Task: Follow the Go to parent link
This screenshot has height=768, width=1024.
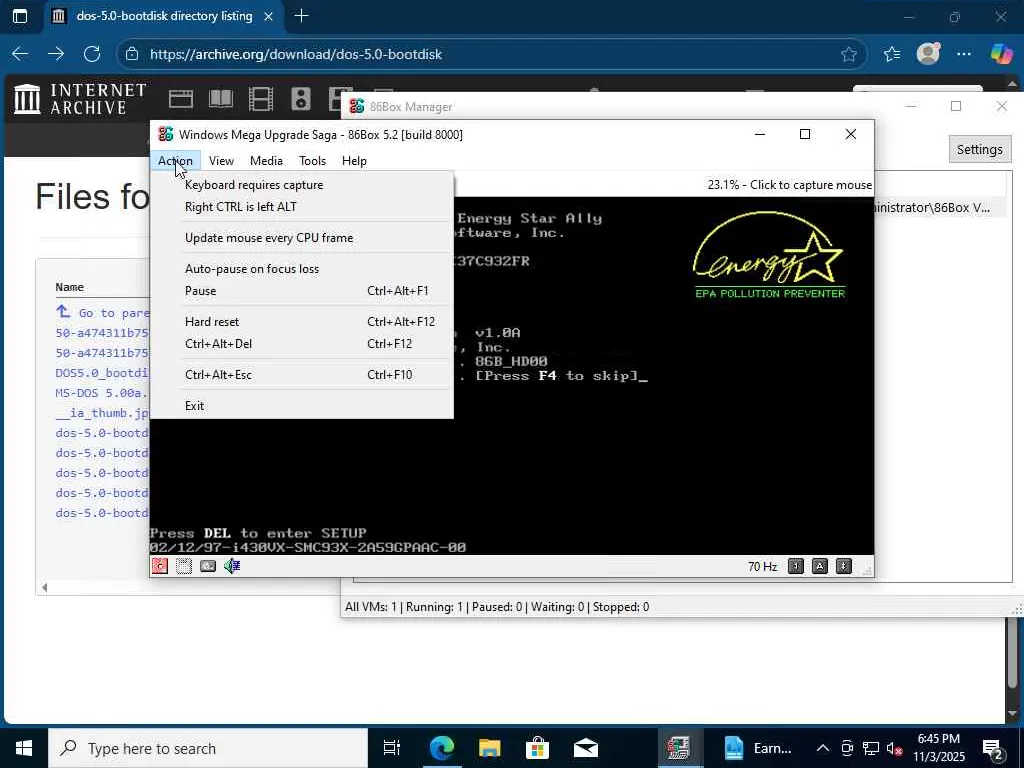Action: pyautogui.click(x=103, y=312)
